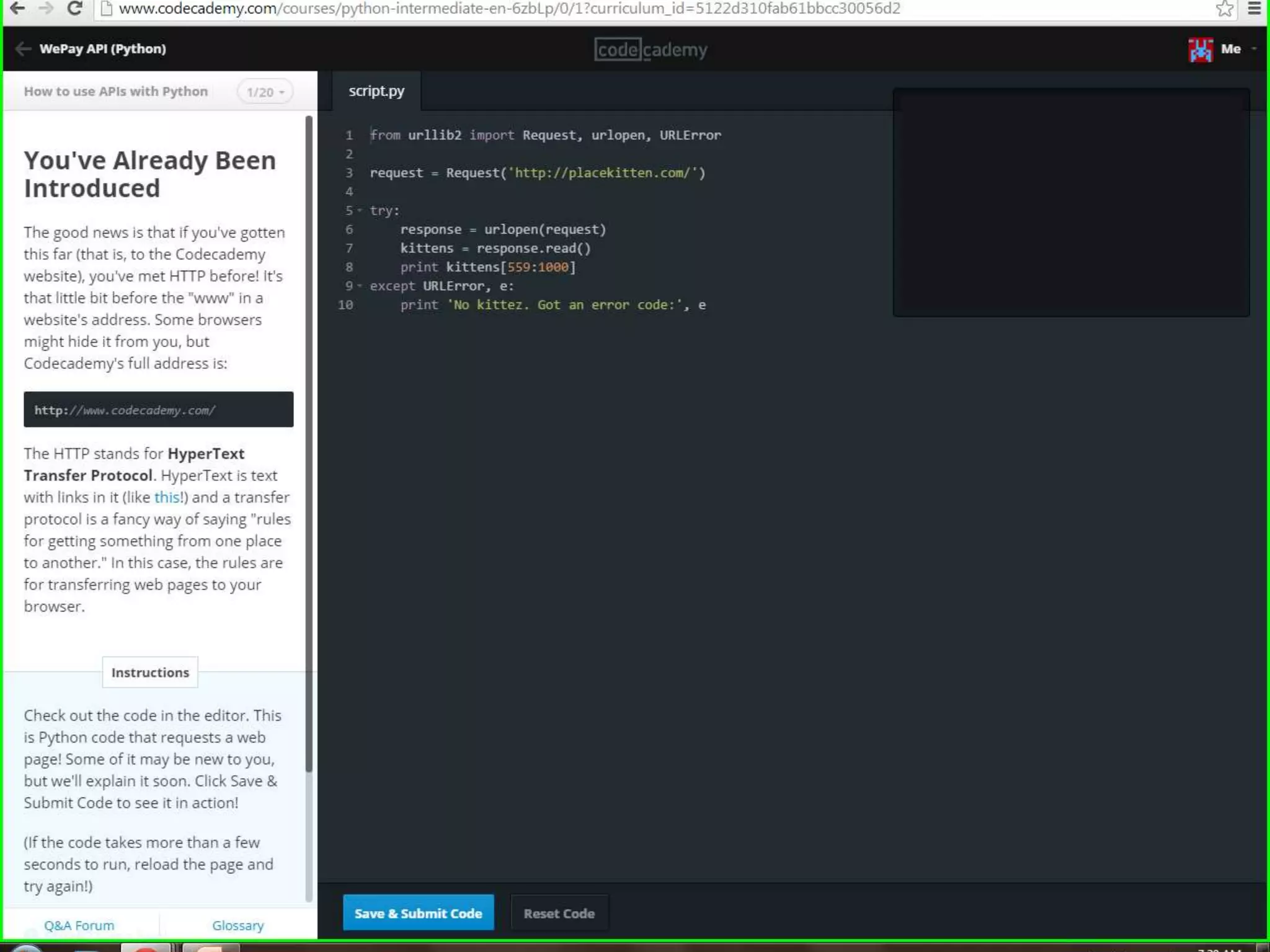The height and width of the screenshot is (952, 1270).
Task: Open the Instructions section label
Action: coord(150,672)
